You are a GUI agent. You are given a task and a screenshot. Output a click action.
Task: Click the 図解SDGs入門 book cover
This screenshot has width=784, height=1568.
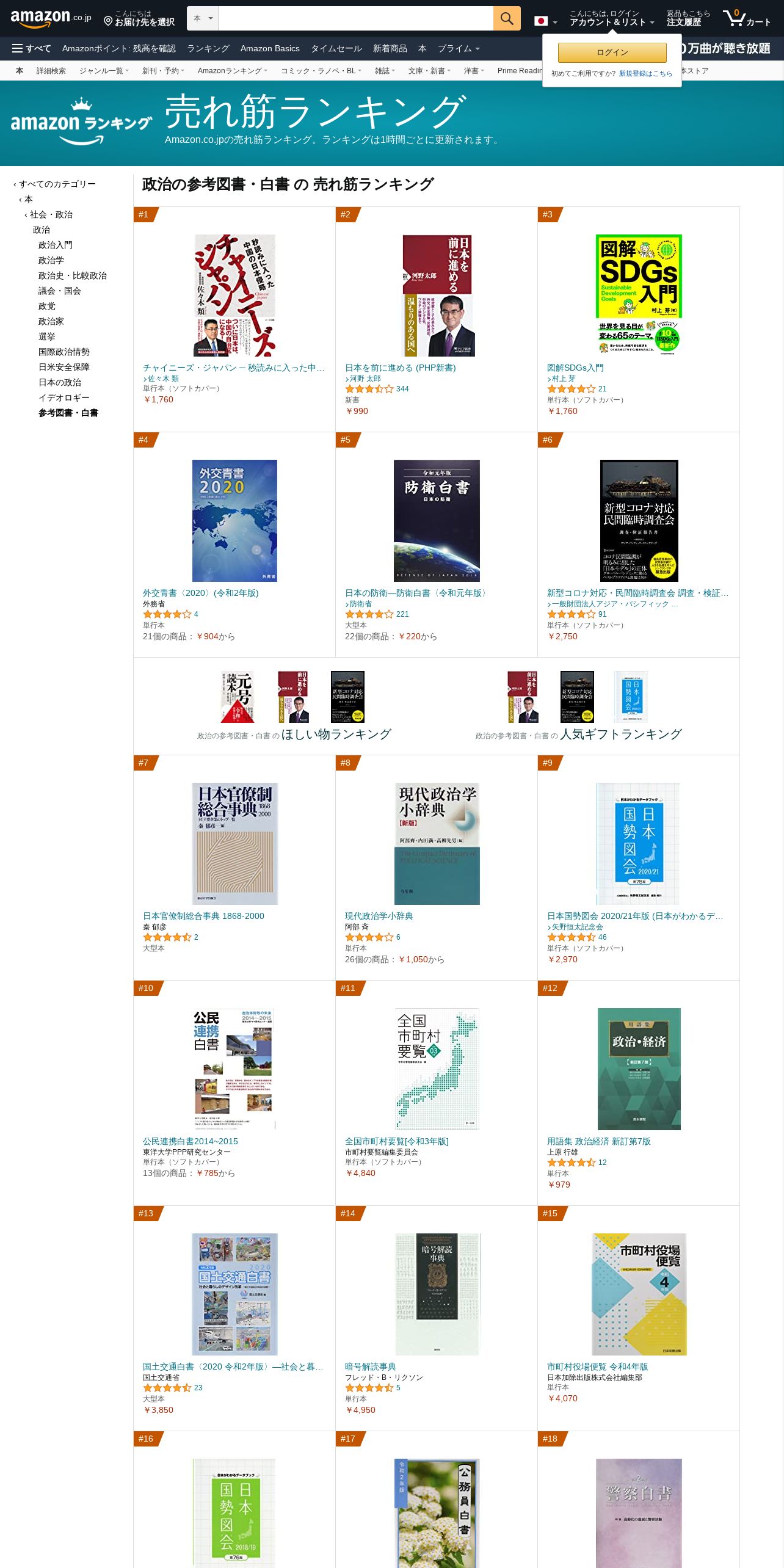(x=639, y=296)
